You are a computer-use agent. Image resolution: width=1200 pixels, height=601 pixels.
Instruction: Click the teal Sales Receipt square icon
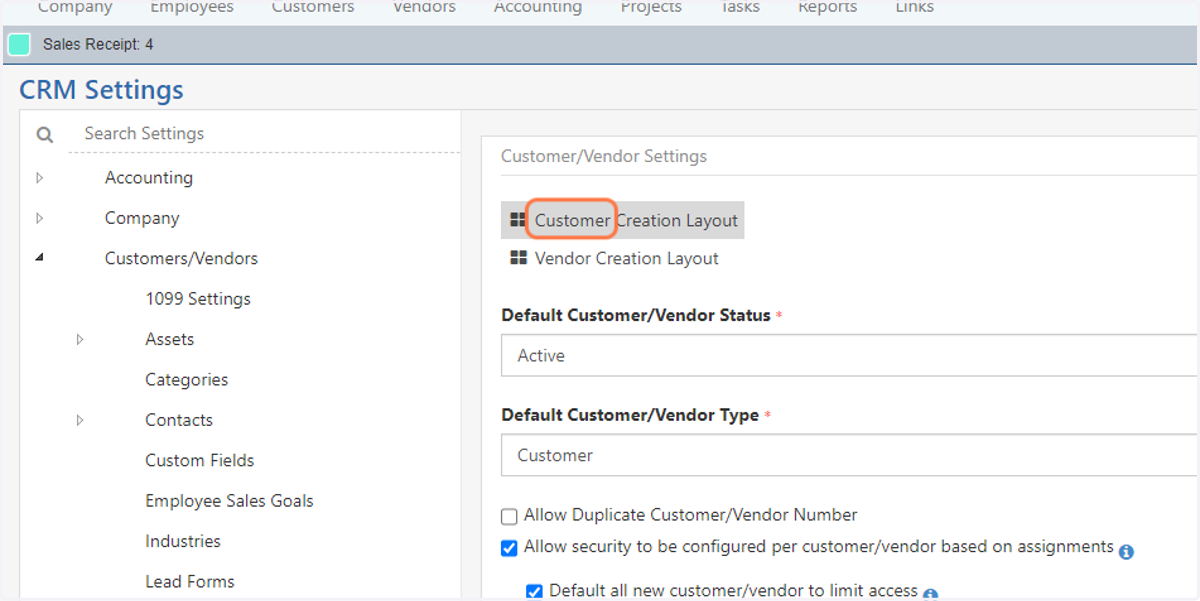tap(19, 45)
